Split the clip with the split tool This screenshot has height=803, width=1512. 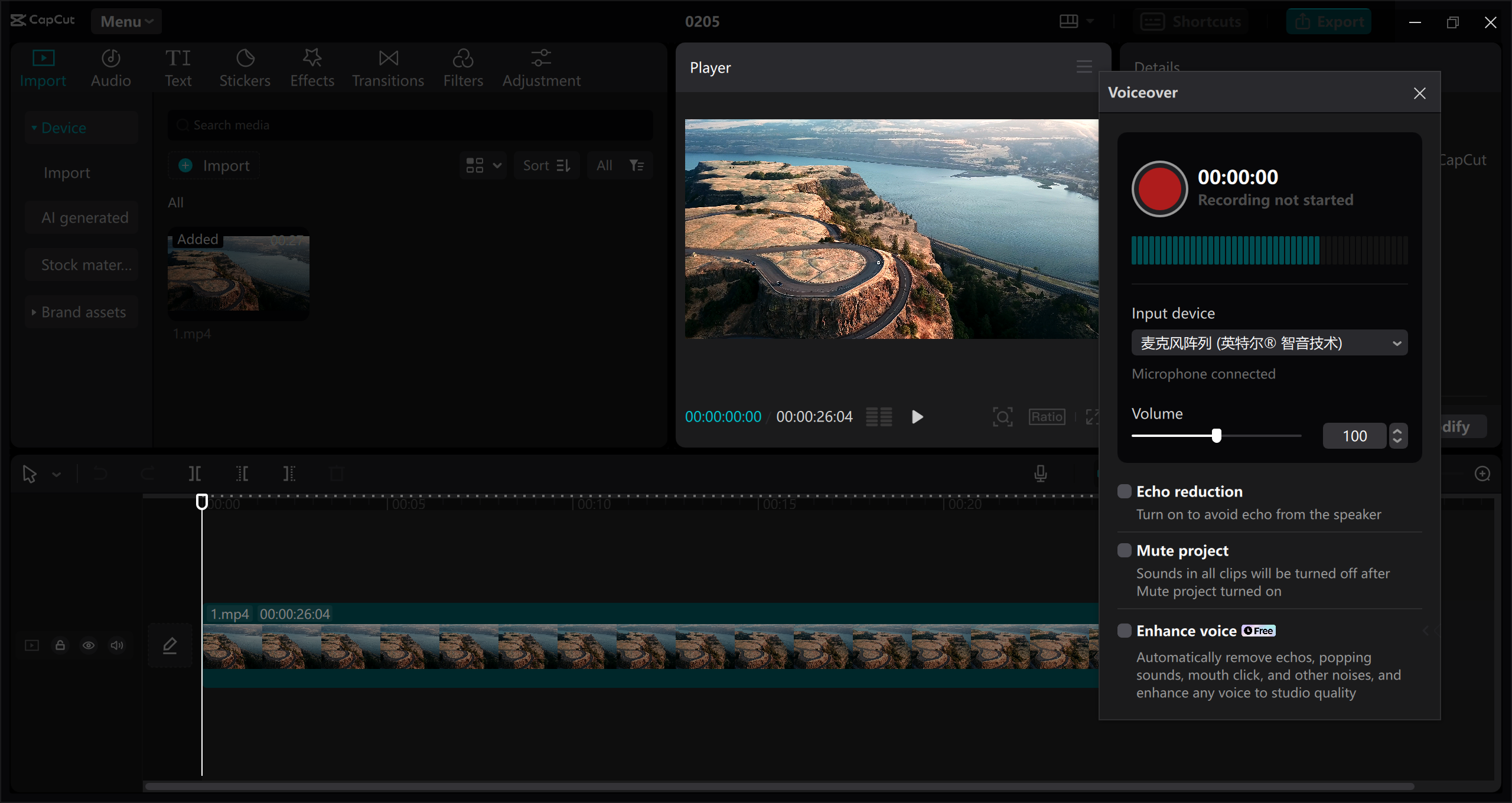pos(195,474)
